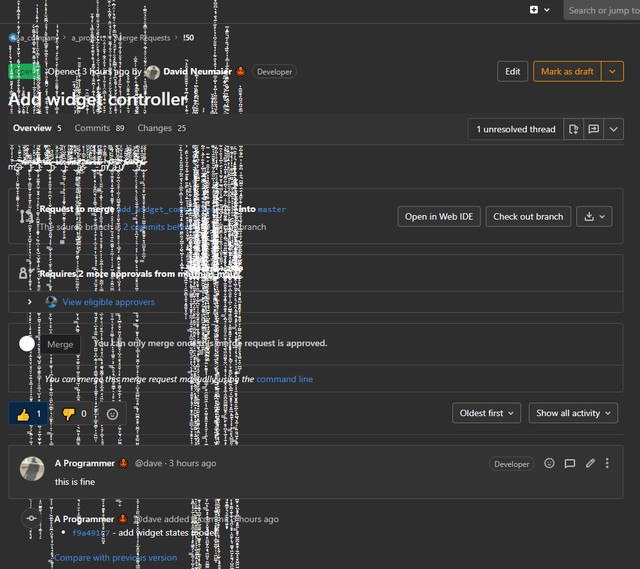Click the Merge button

60,344
